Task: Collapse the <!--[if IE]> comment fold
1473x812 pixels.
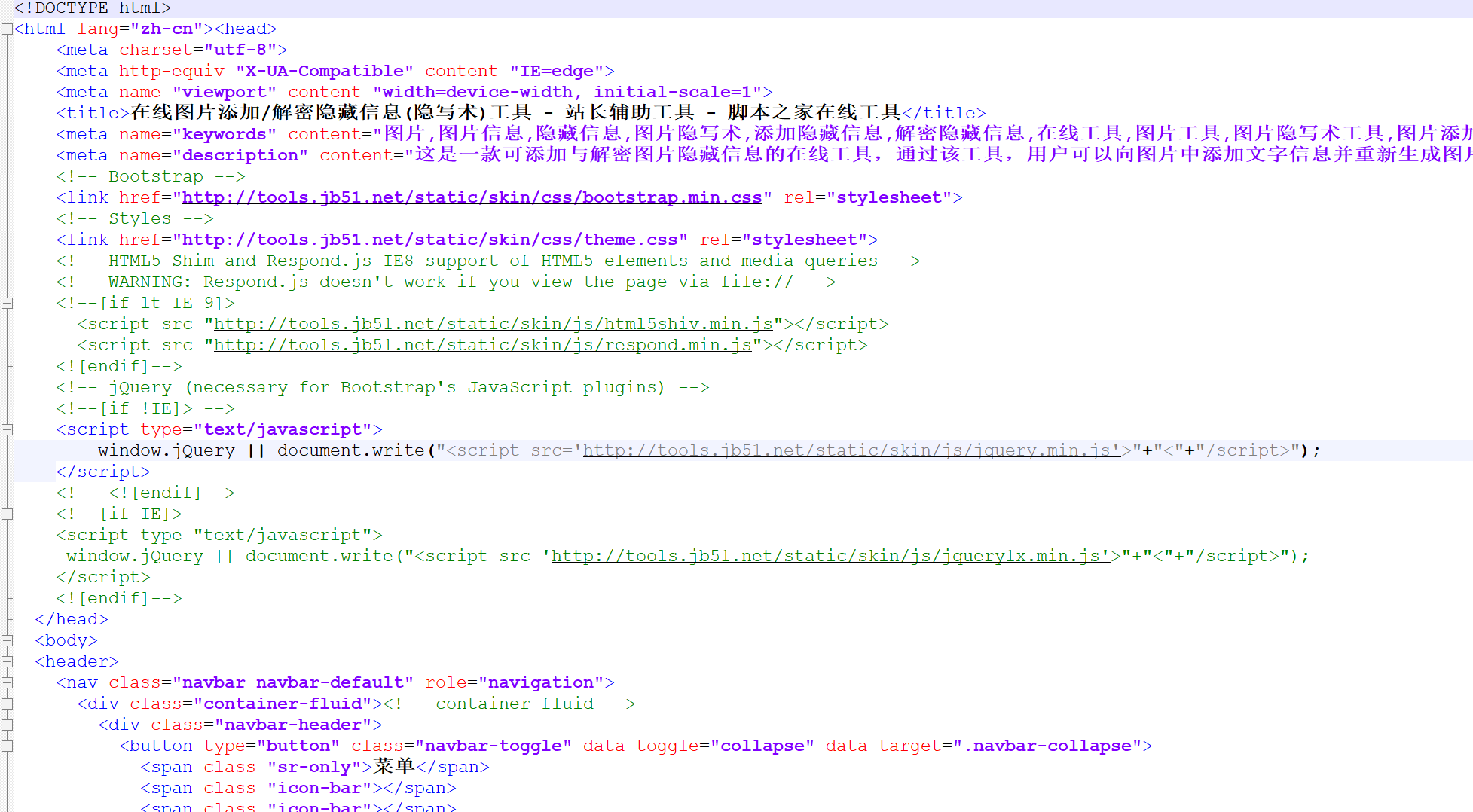Action: click(x=7, y=514)
